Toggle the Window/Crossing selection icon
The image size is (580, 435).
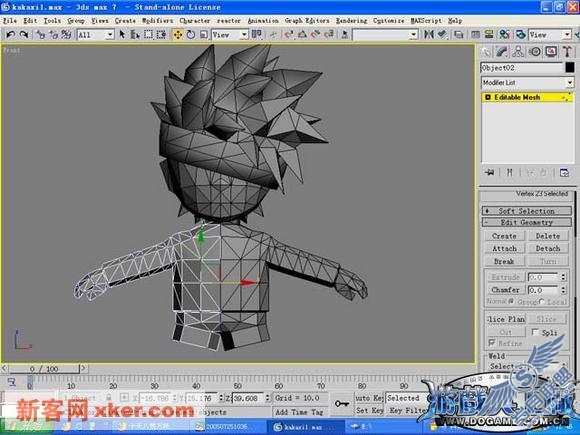[161, 35]
